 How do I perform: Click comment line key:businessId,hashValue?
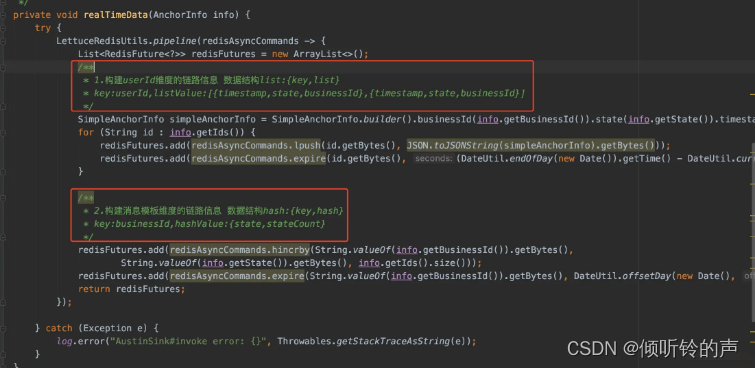click(x=204, y=224)
